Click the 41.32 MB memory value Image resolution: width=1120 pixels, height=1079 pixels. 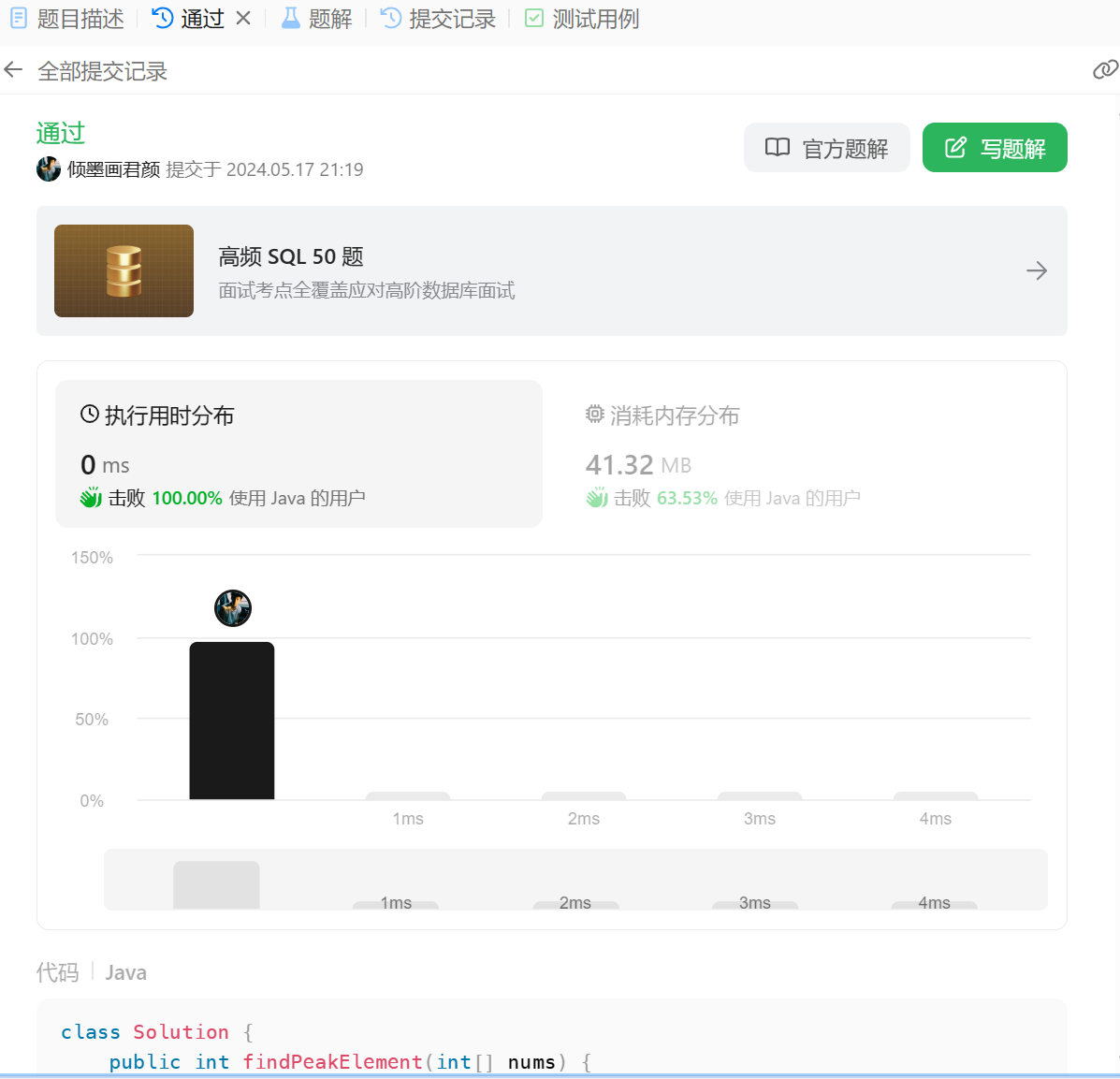tap(638, 465)
